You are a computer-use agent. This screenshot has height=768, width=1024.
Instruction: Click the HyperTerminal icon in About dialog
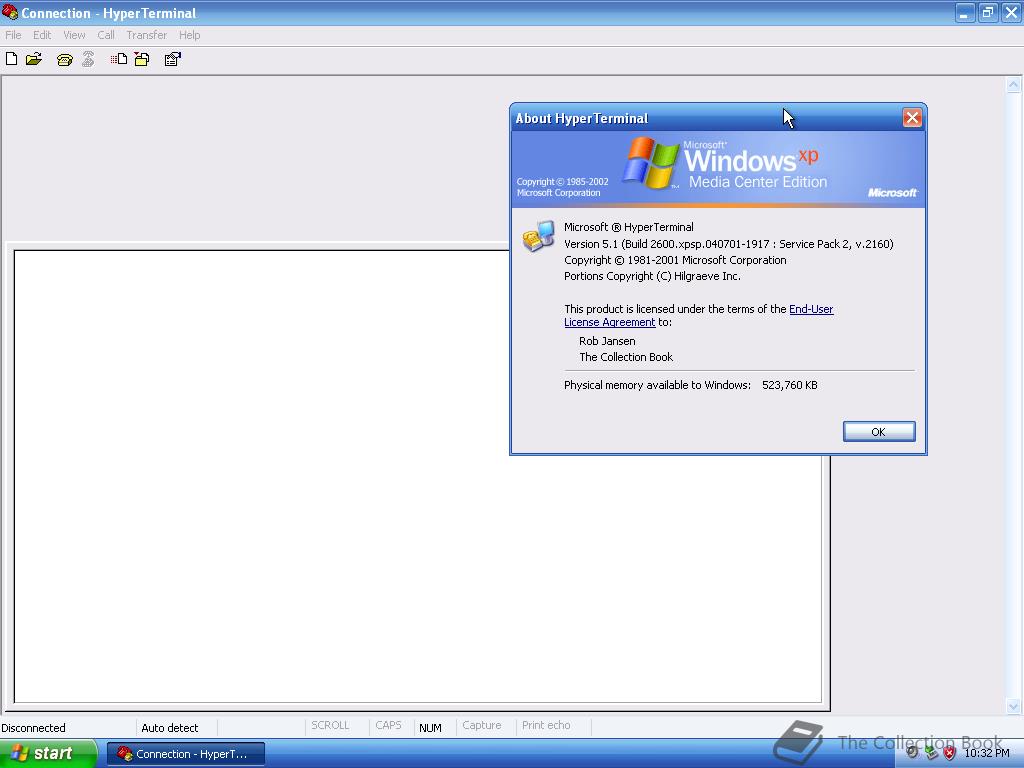pyautogui.click(x=539, y=236)
